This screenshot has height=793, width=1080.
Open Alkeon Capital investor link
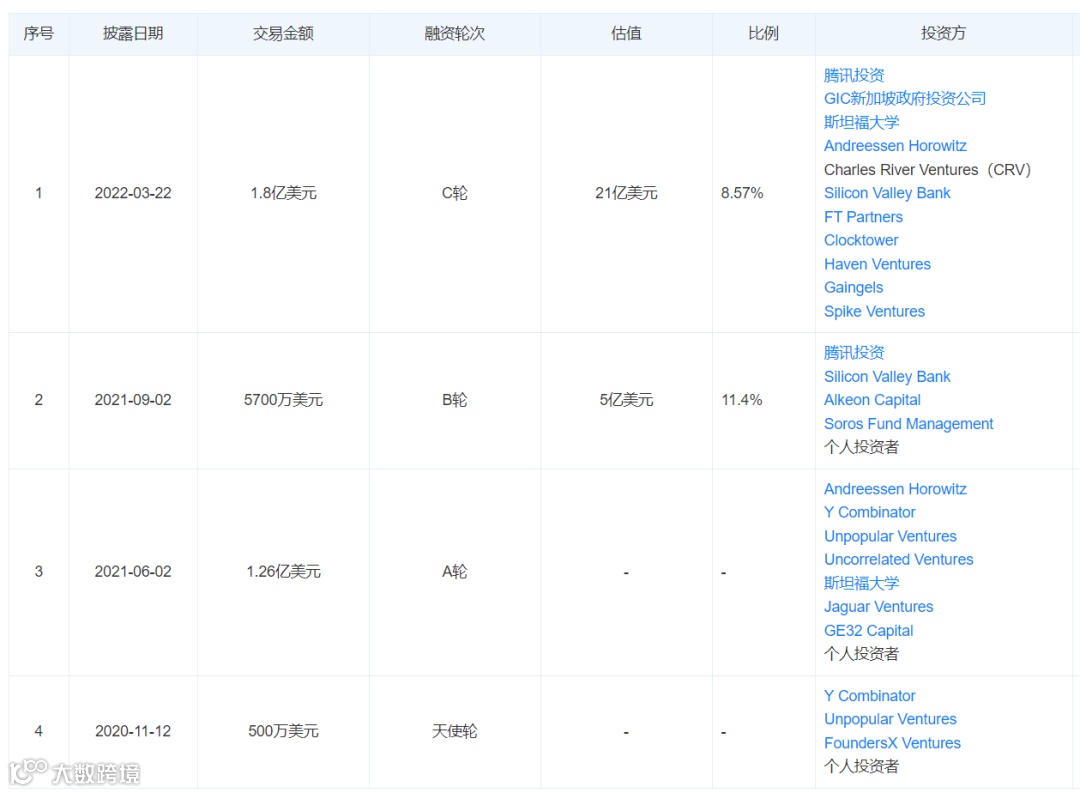pyautogui.click(x=872, y=400)
